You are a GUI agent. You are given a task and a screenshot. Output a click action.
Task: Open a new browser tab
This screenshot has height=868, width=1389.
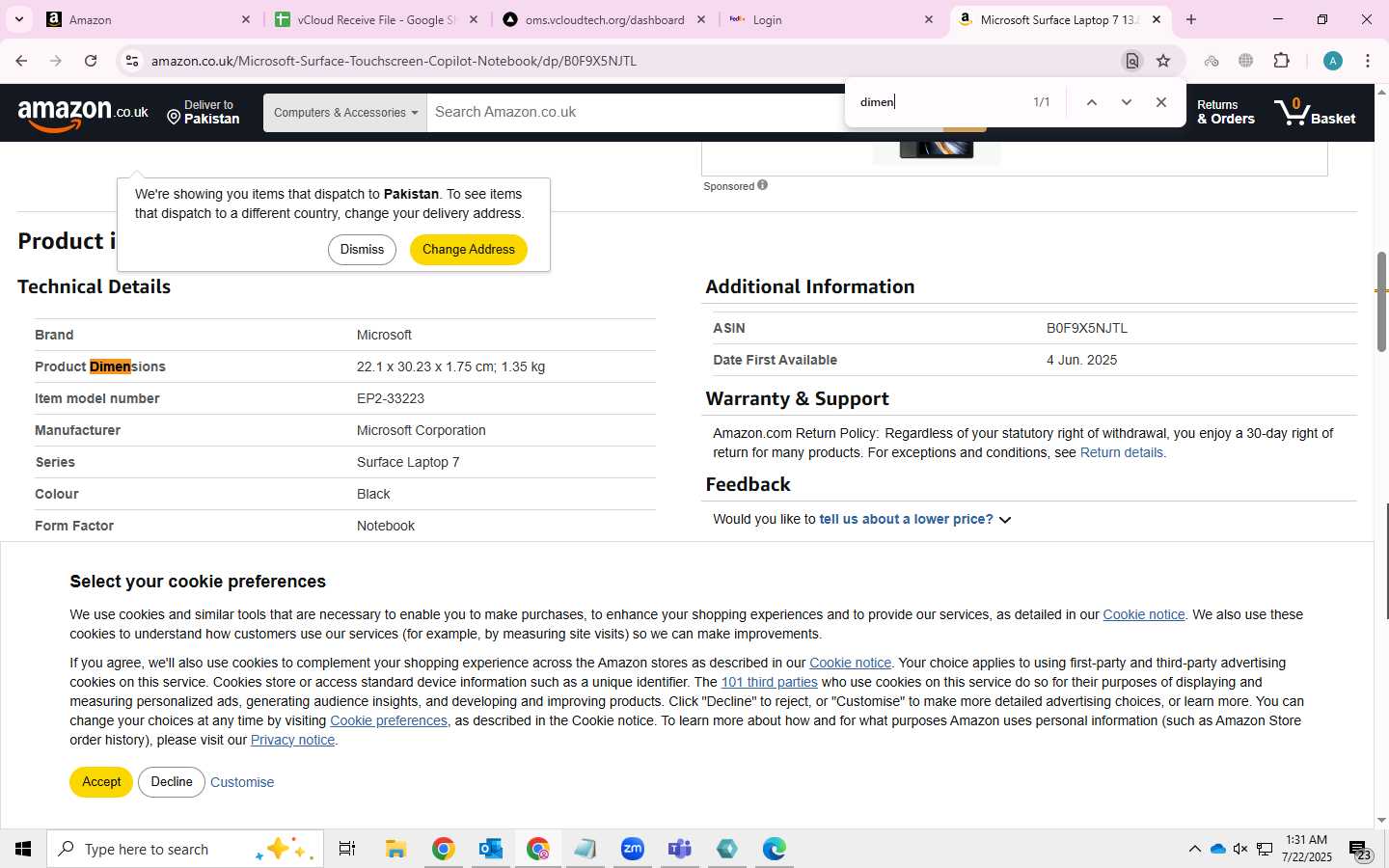pos(1191,19)
